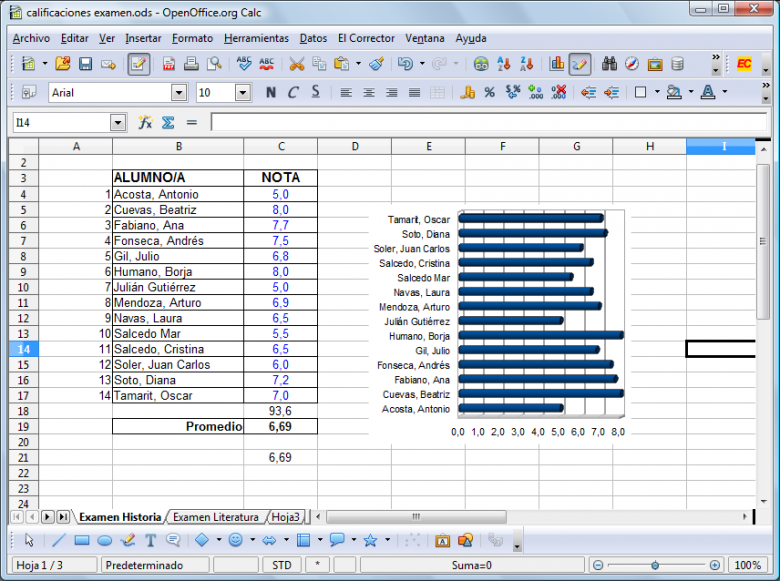Apply currency number format icon

tap(467, 93)
